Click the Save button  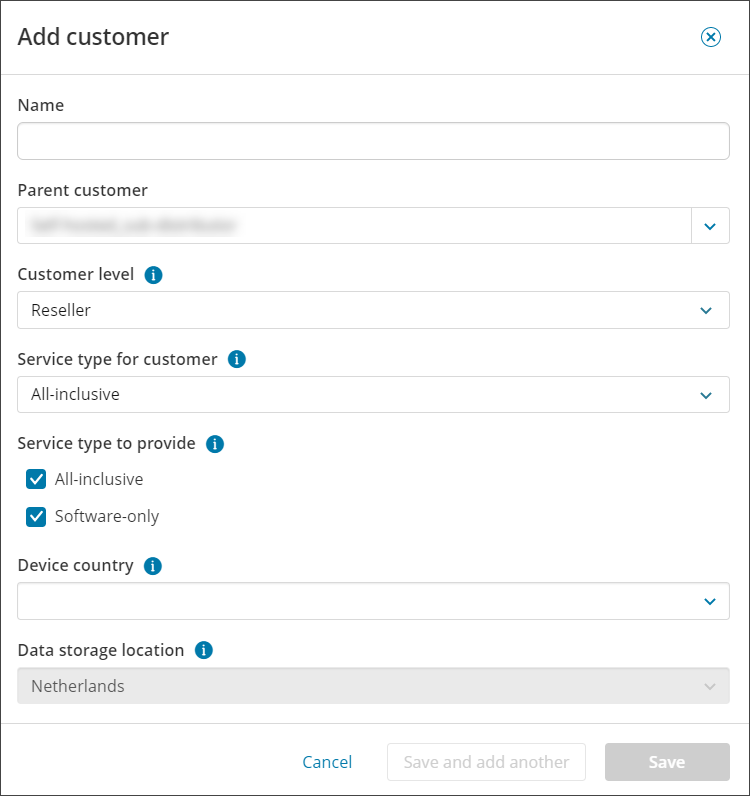(666, 762)
